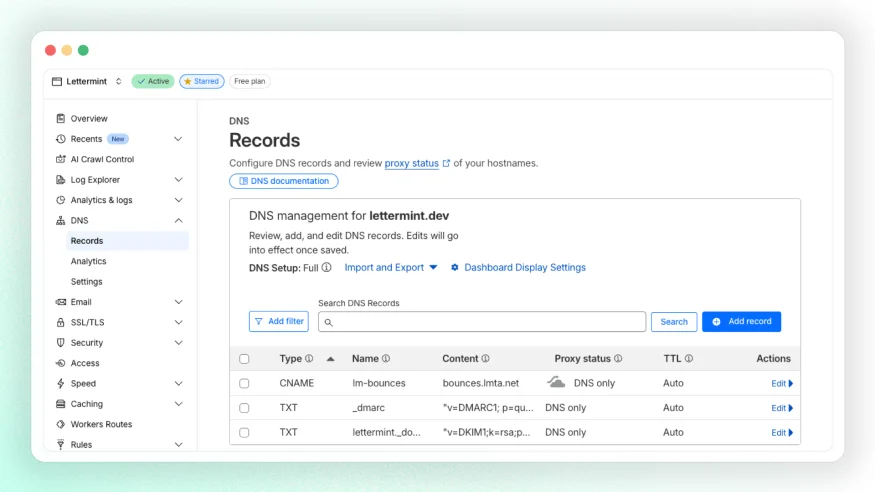Follow the proxy status link
The width and height of the screenshot is (875, 492).
point(411,163)
